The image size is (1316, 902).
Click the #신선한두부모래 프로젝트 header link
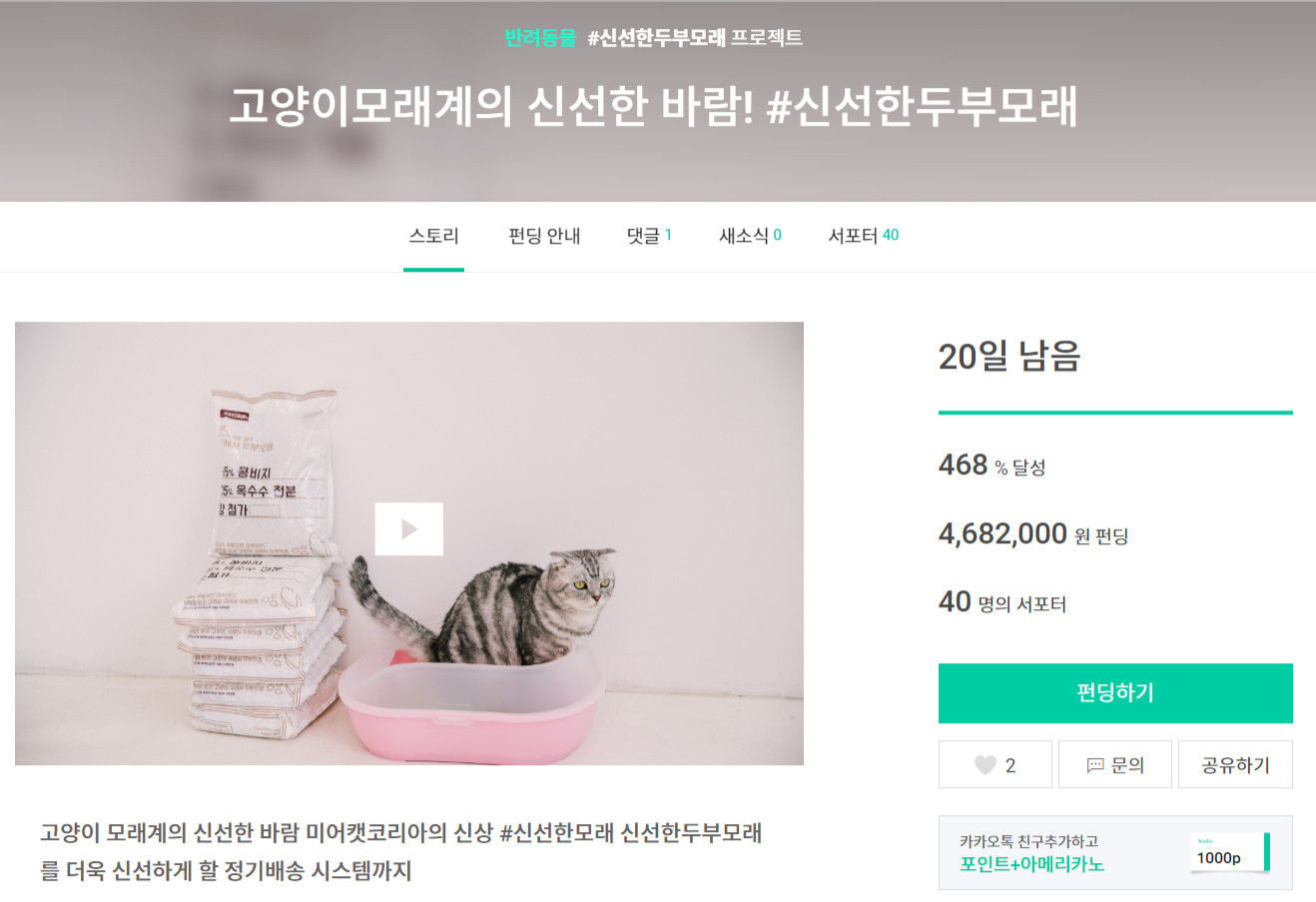pos(695,38)
